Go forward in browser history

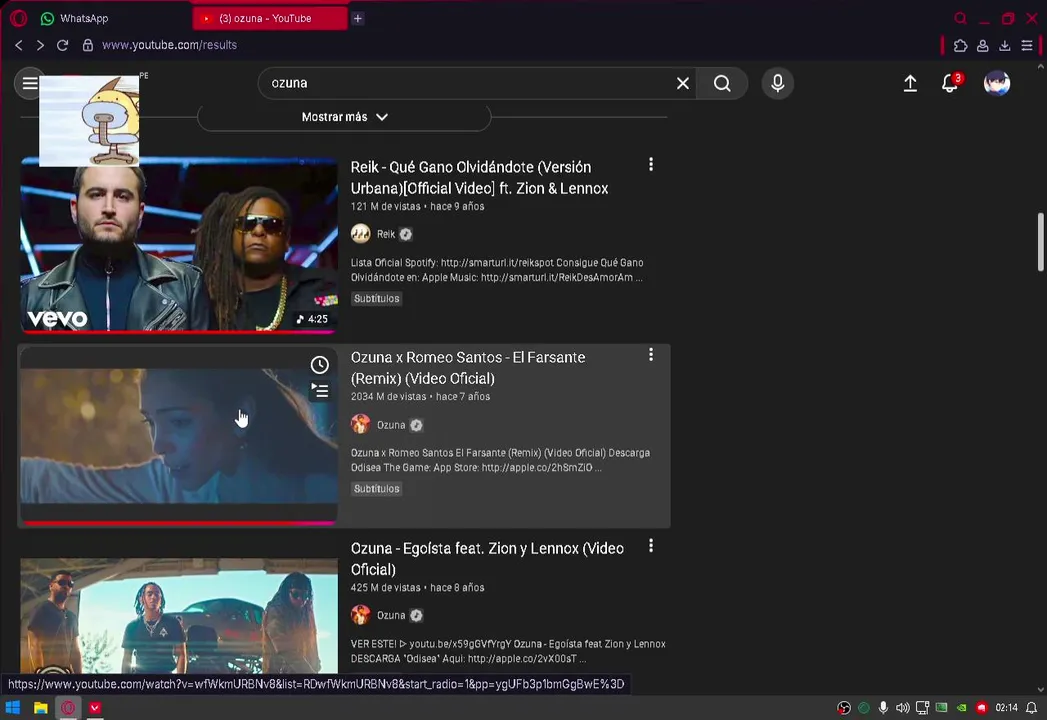[x=40, y=45]
